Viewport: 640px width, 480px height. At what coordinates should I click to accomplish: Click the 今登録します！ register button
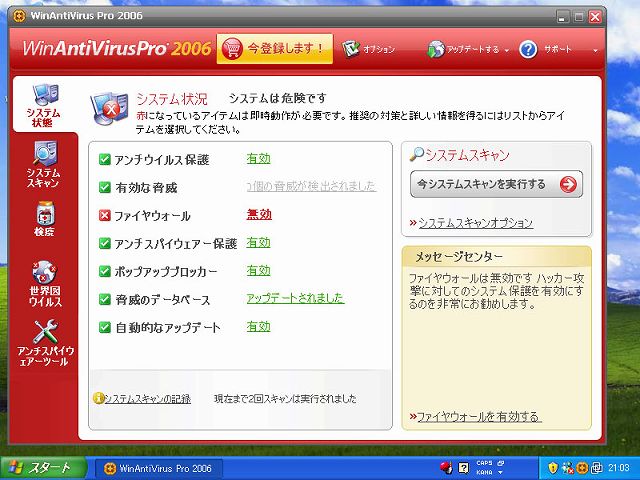tap(274, 49)
